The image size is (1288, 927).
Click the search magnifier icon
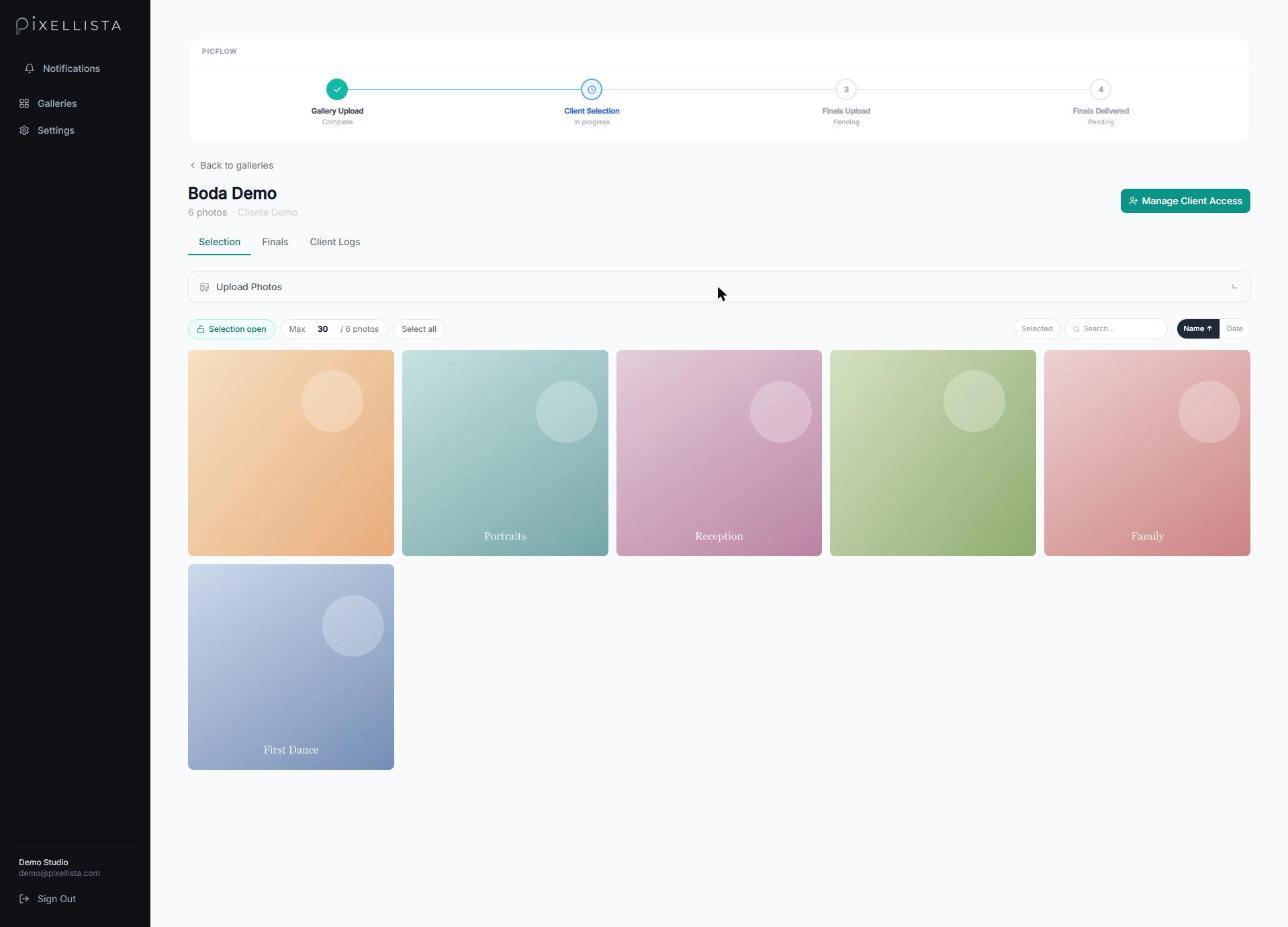pyautogui.click(x=1076, y=329)
